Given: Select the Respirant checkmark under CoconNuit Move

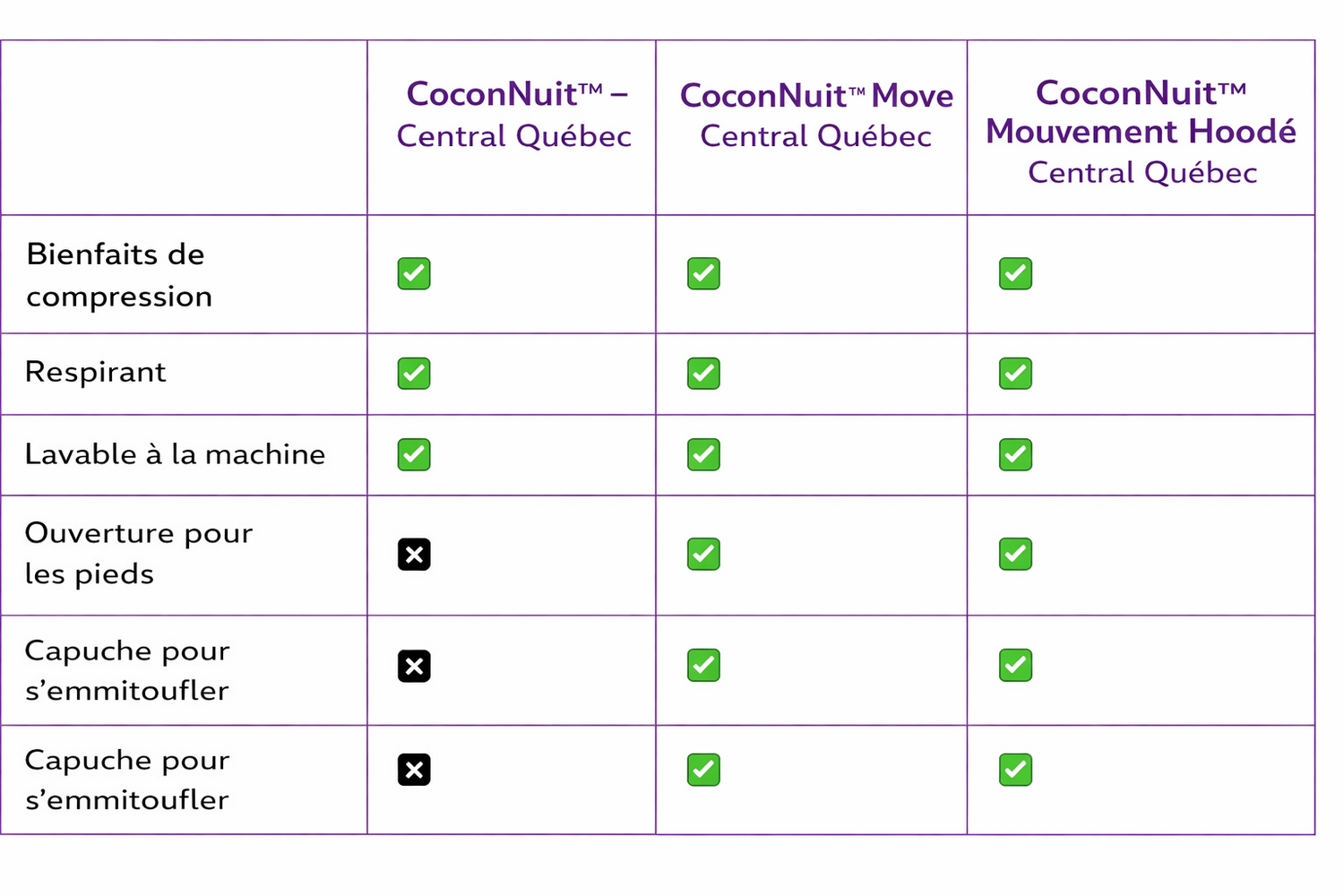Looking at the screenshot, I should pos(703,373).
